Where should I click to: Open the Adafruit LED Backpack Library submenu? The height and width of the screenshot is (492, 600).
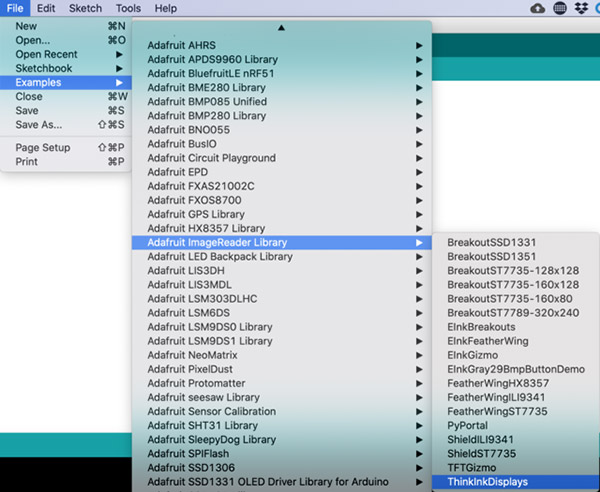pos(282,256)
